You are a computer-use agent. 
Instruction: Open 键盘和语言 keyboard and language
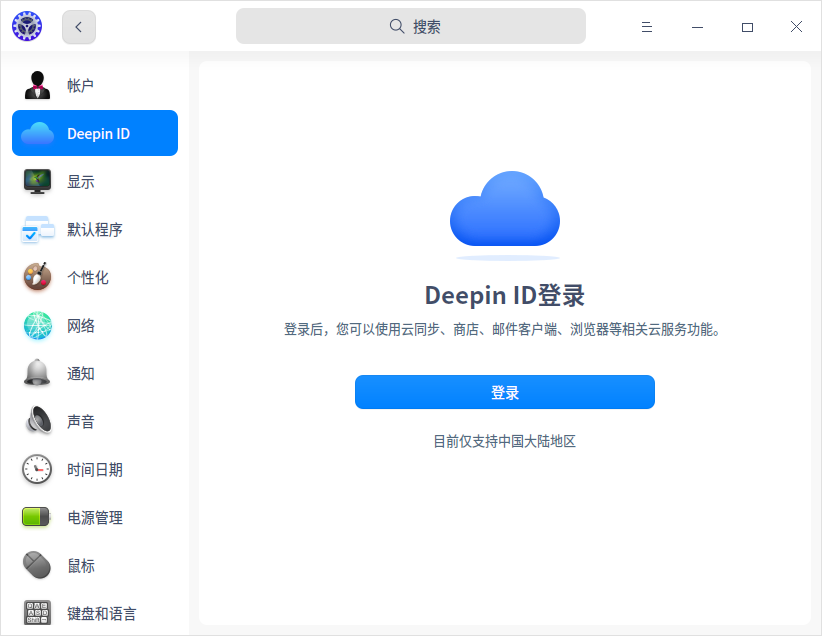pos(95,613)
